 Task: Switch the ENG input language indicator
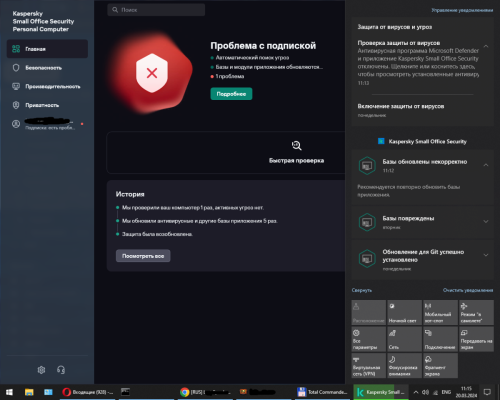click(x=446, y=392)
